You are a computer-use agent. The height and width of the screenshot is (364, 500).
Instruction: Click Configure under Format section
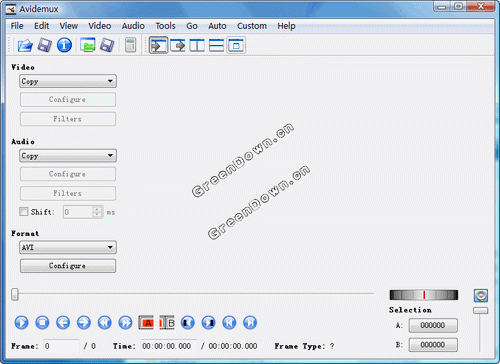coord(68,266)
